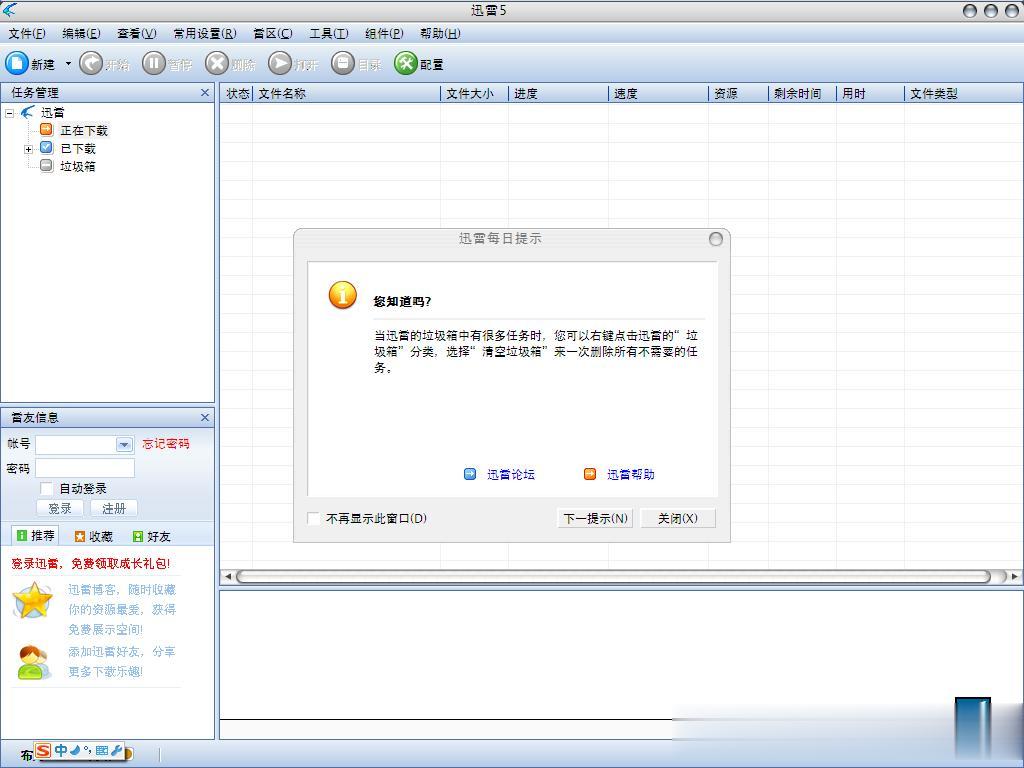Switch to the 推荐 tab

tap(35, 536)
